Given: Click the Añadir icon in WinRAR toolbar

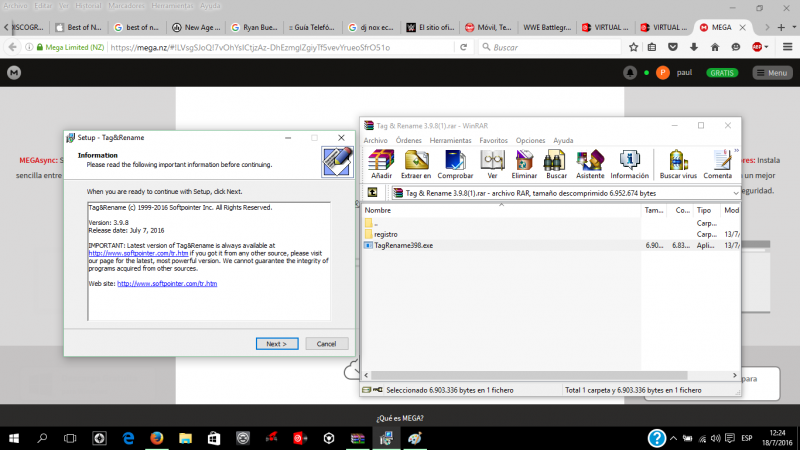Looking at the screenshot, I should point(381,164).
